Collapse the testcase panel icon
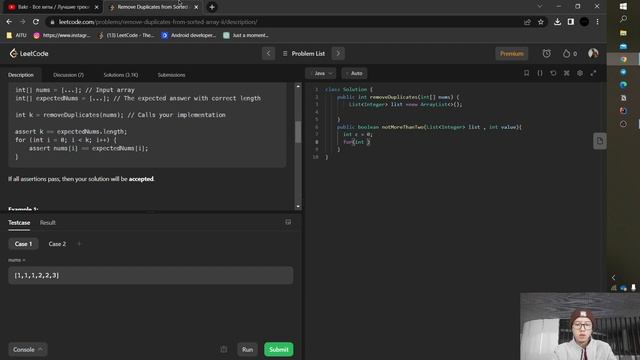 [x=288, y=222]
